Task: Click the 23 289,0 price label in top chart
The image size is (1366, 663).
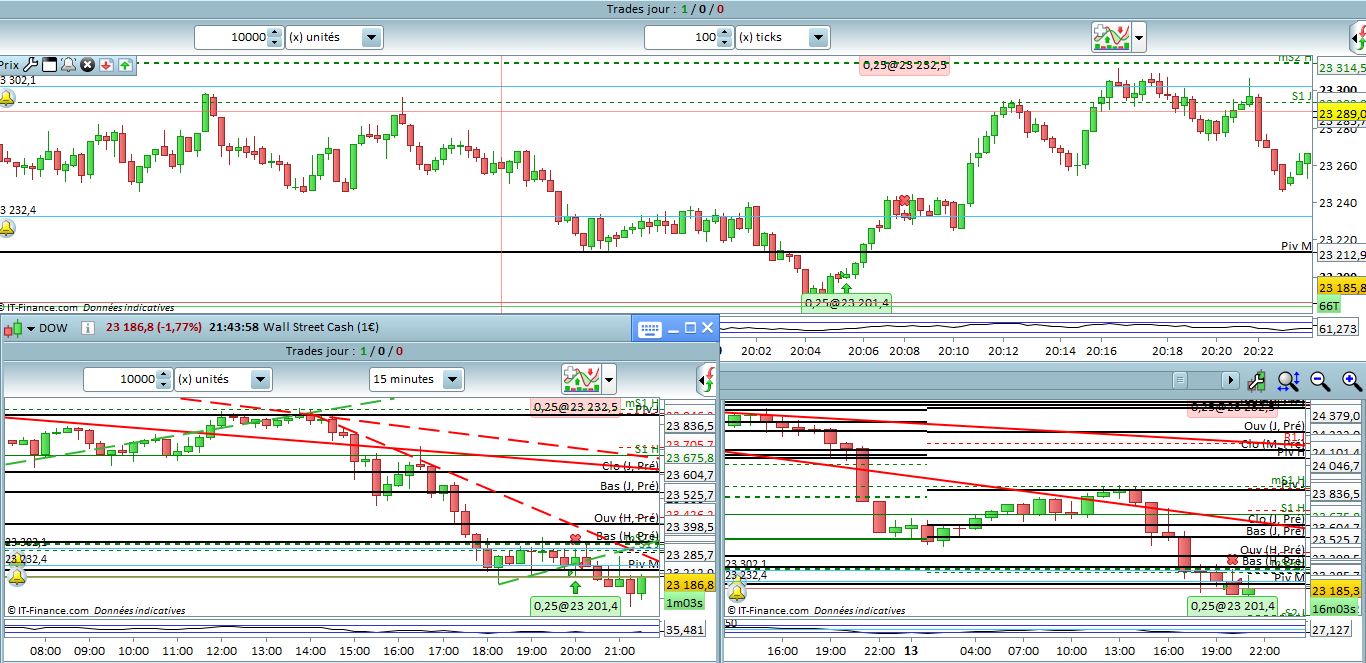Action: point(1342,114)
